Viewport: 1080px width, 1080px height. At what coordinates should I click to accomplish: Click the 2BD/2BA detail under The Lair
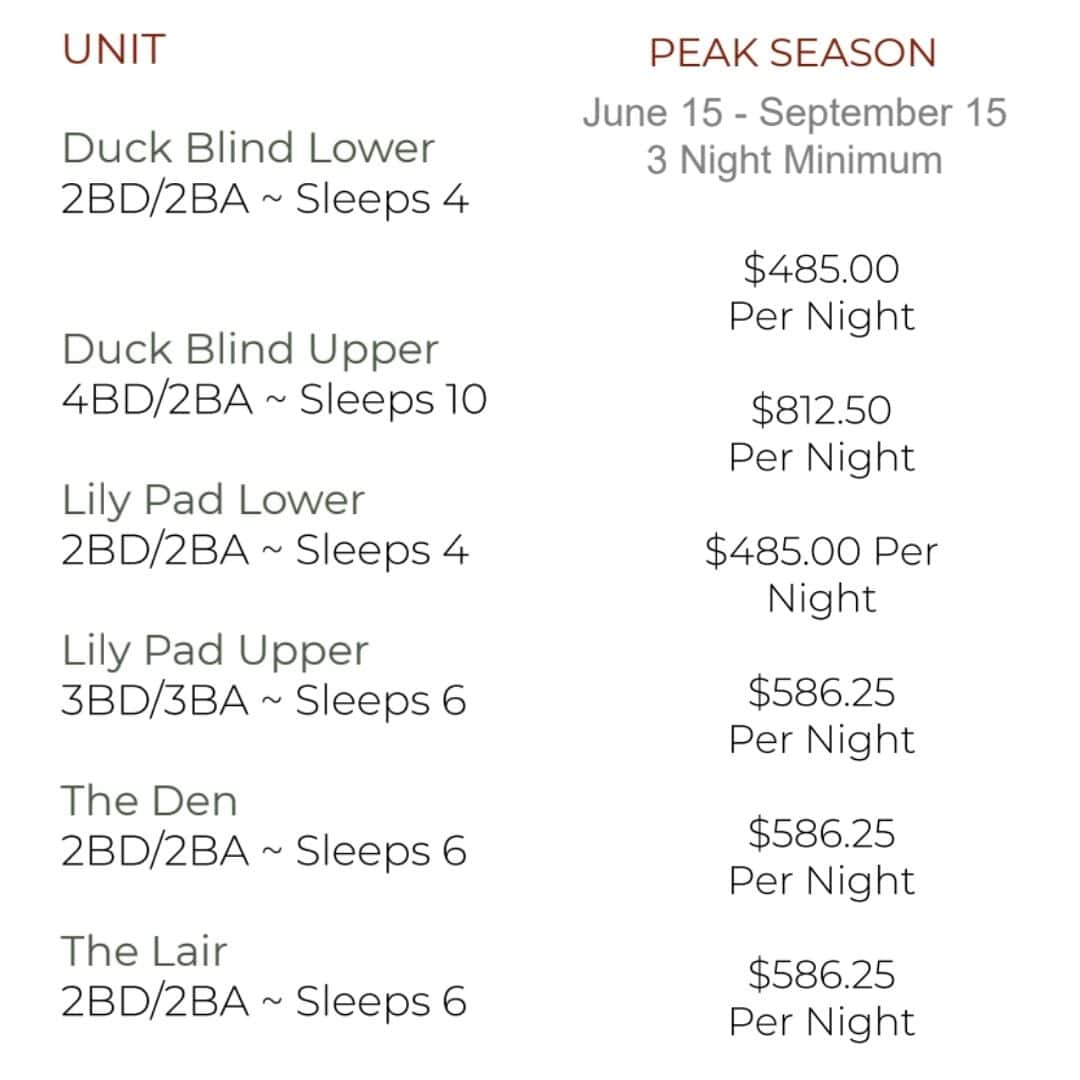pos(155,1001)
